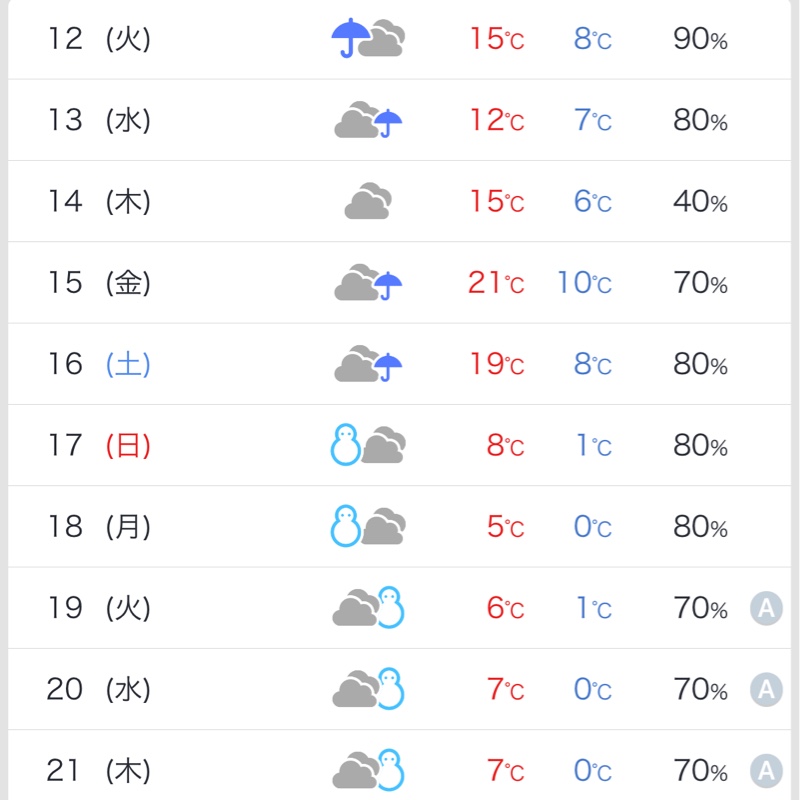Tap the A reliability badge on day 20
The height and width of the screenshot is (800, 800).
pos(766,689)
